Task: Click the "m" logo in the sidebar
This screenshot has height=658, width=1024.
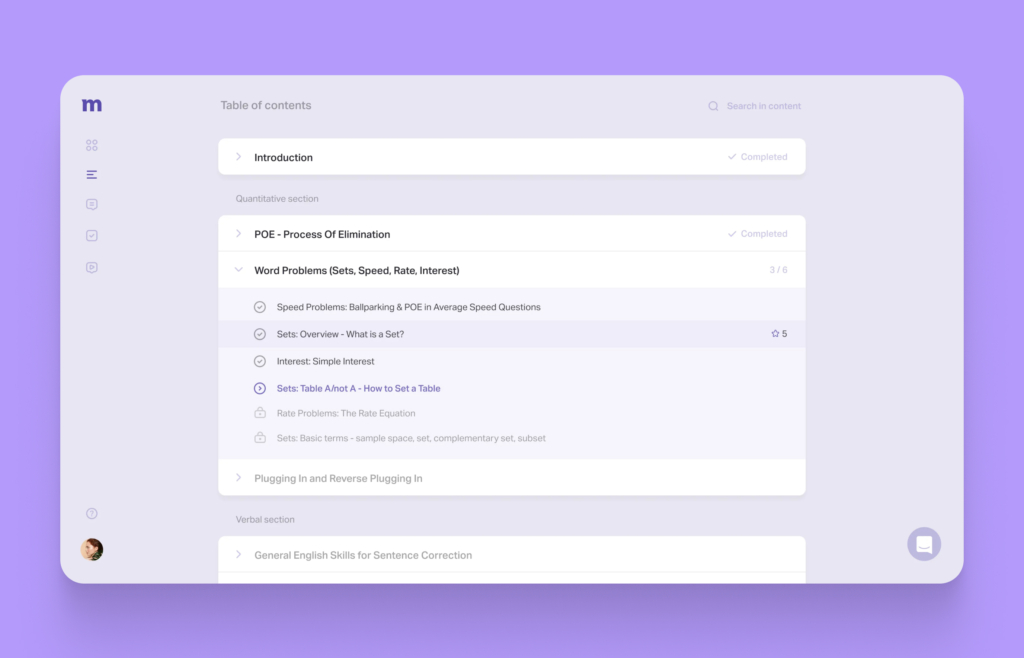Action: [92, 105]
